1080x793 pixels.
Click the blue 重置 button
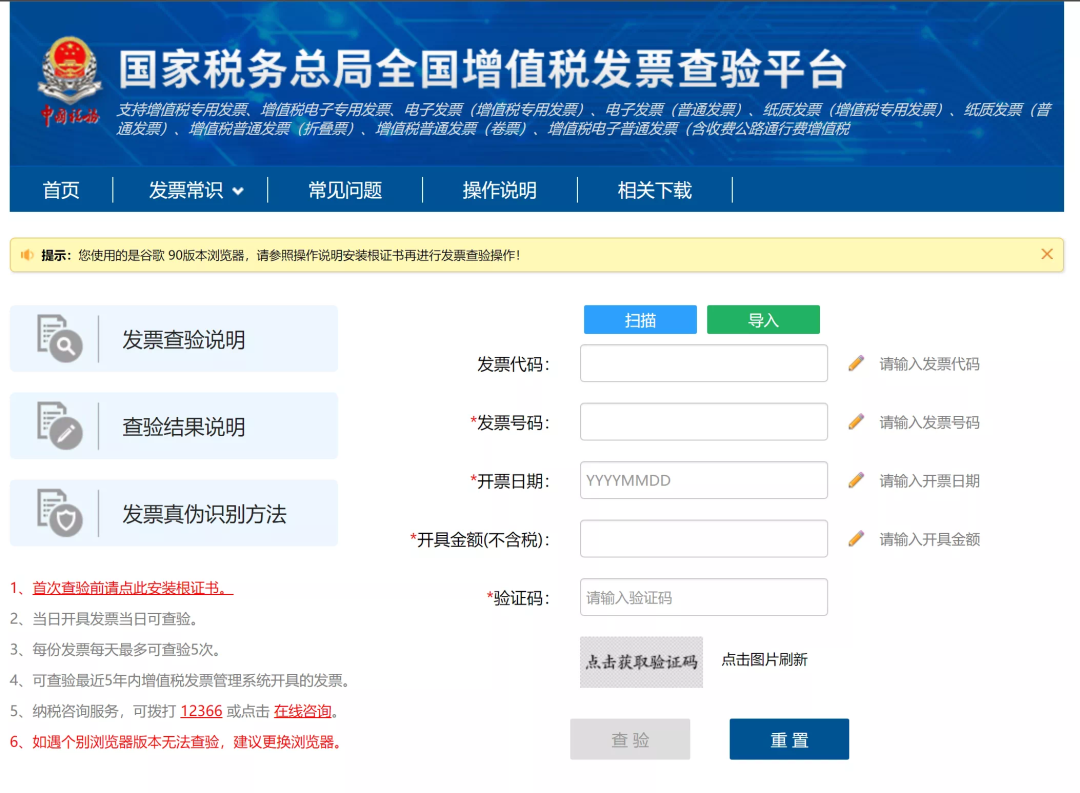point(789,739)
